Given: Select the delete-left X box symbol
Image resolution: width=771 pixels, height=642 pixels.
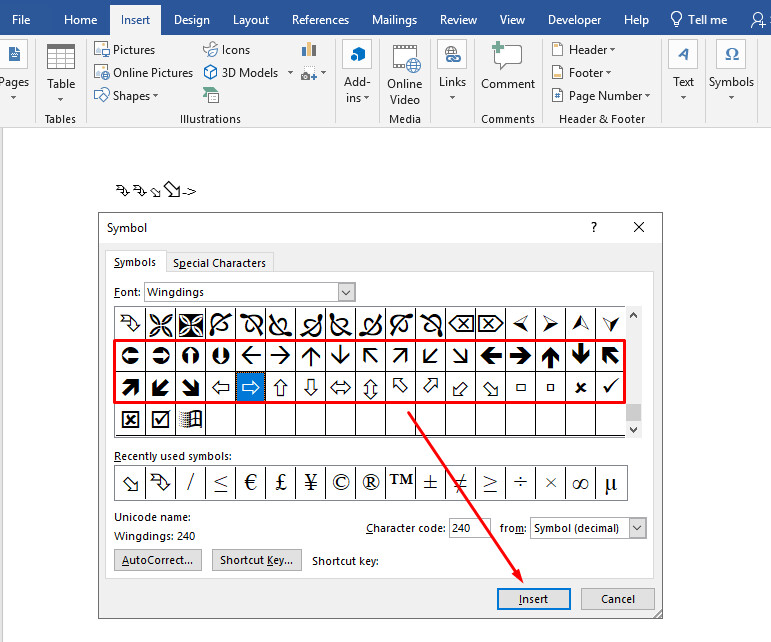Looking at the screenshot, I should [461, 324].
